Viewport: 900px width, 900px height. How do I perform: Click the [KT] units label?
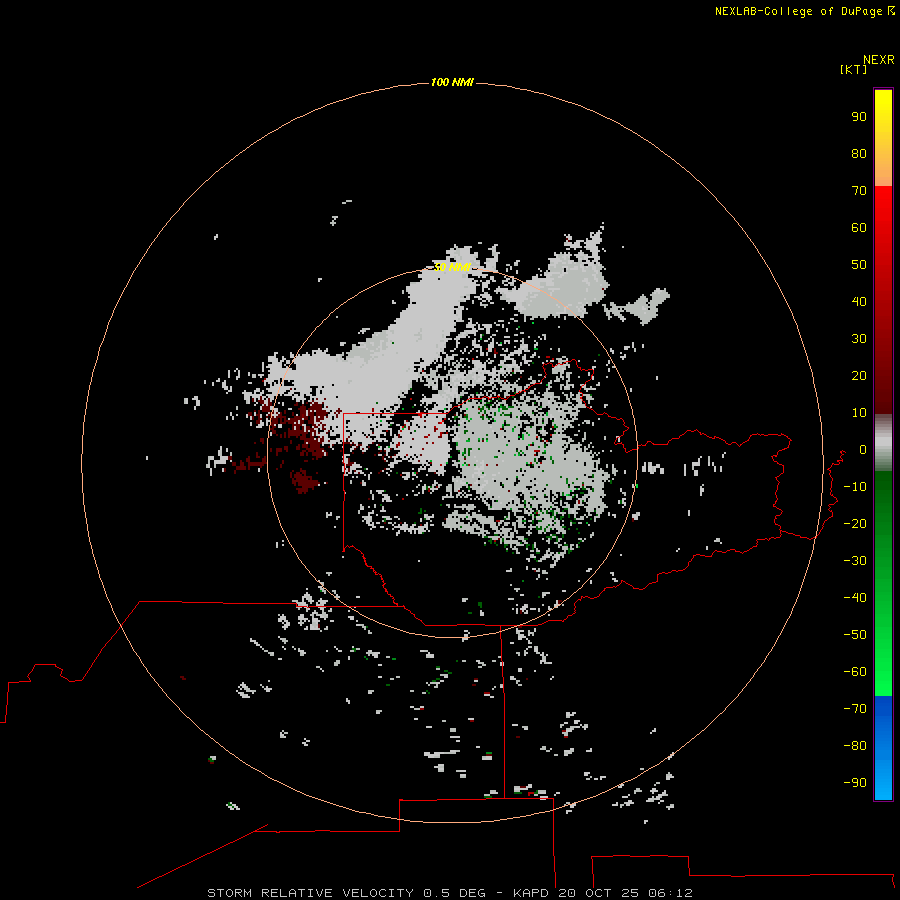click(853, 69)
